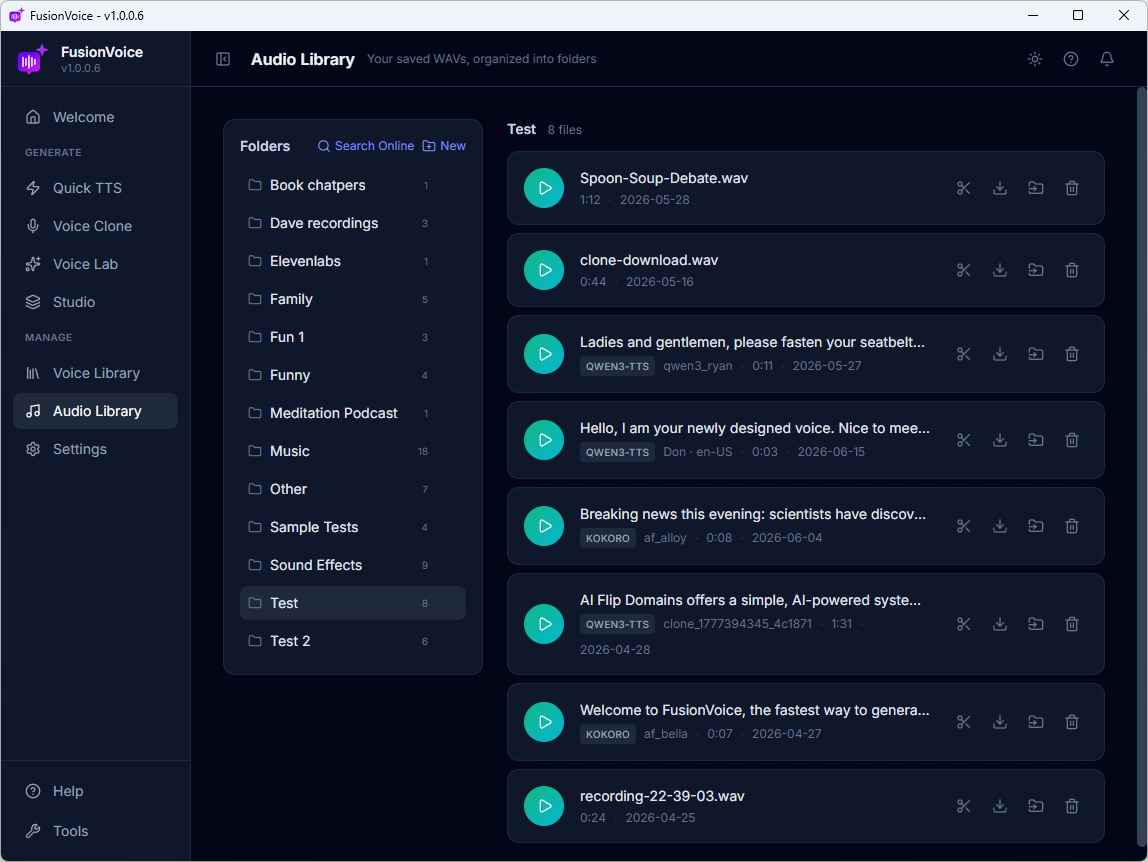Open the Test 2 folder
Image resolution: width=1148 pixels, height=862 pixels.
[x=353, y=641]
